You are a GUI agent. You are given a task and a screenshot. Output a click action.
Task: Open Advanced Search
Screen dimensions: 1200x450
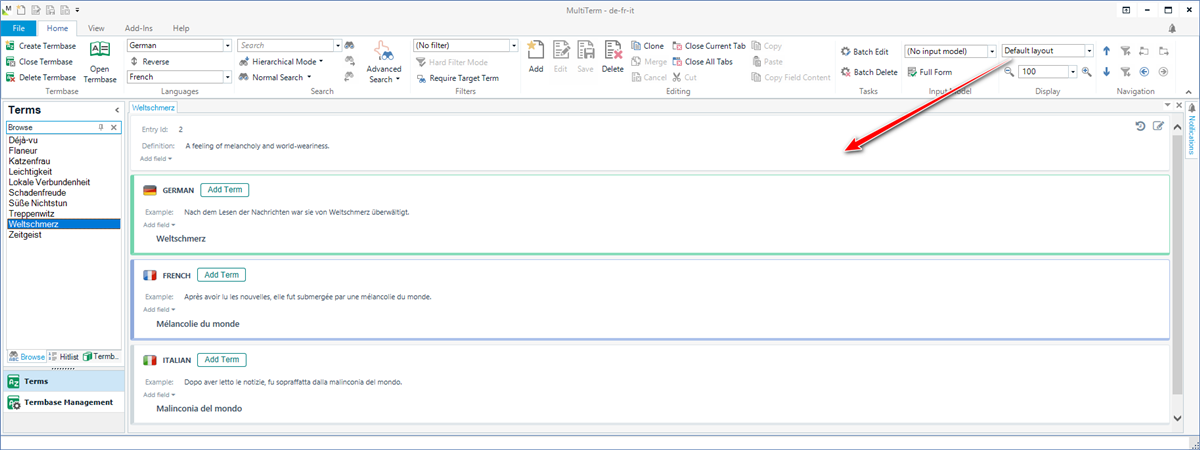(383, 63)
